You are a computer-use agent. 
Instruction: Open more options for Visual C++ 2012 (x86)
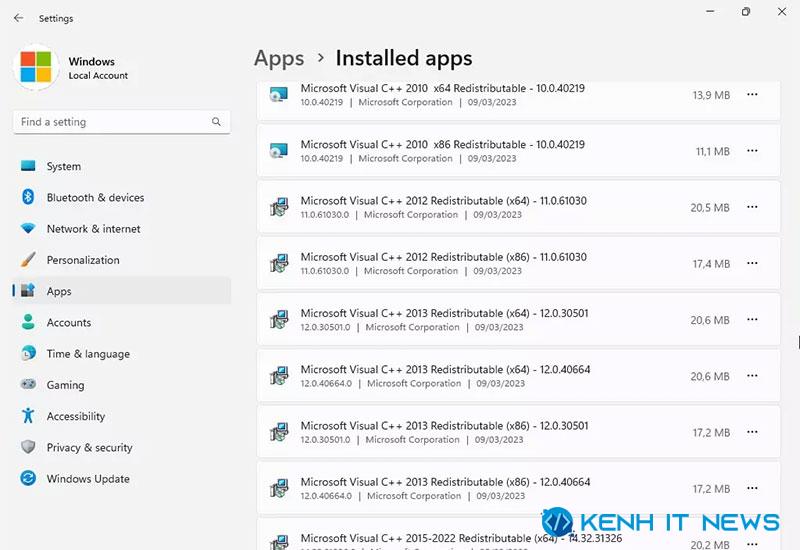click(x=752, y=263)
